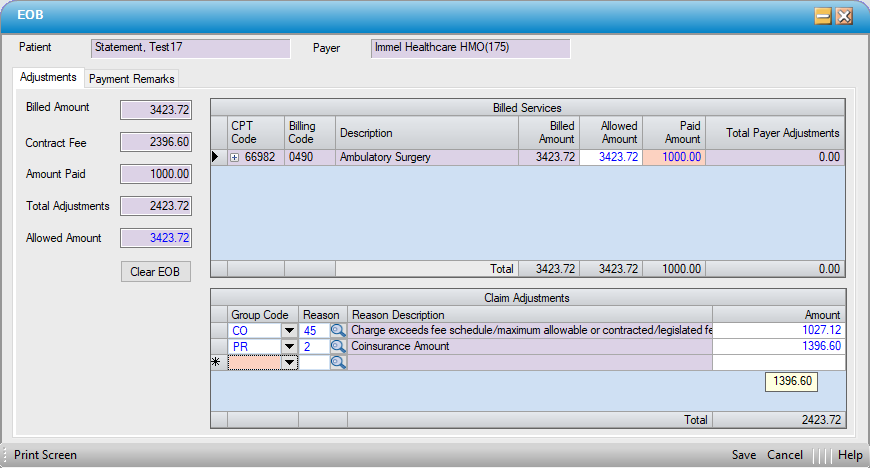
Task: Expand the CPT code 66982 row
Action: pos(235,157)
